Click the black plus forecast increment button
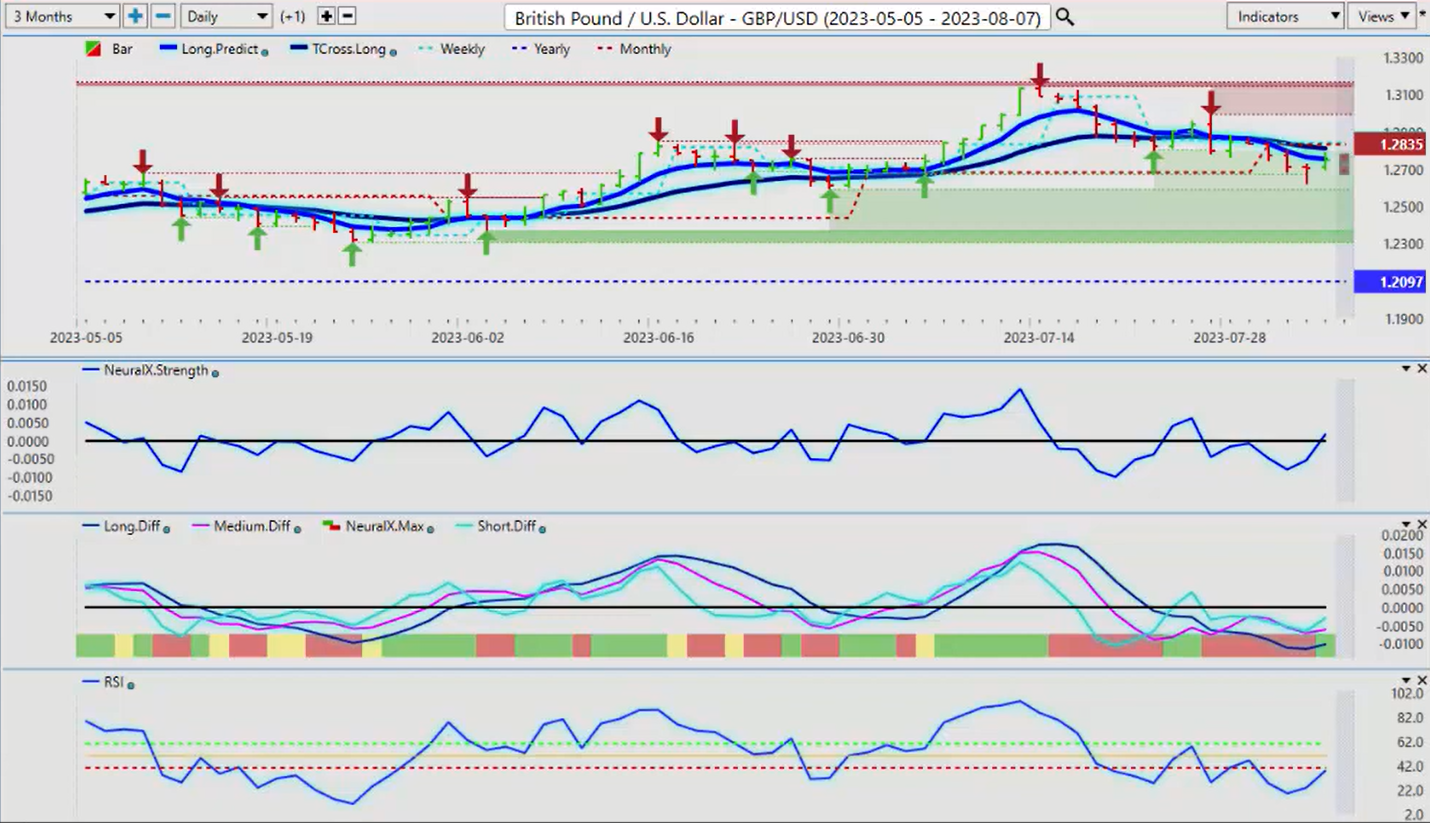This screenshot has width=1430, height=823. (x=326, y=16)
